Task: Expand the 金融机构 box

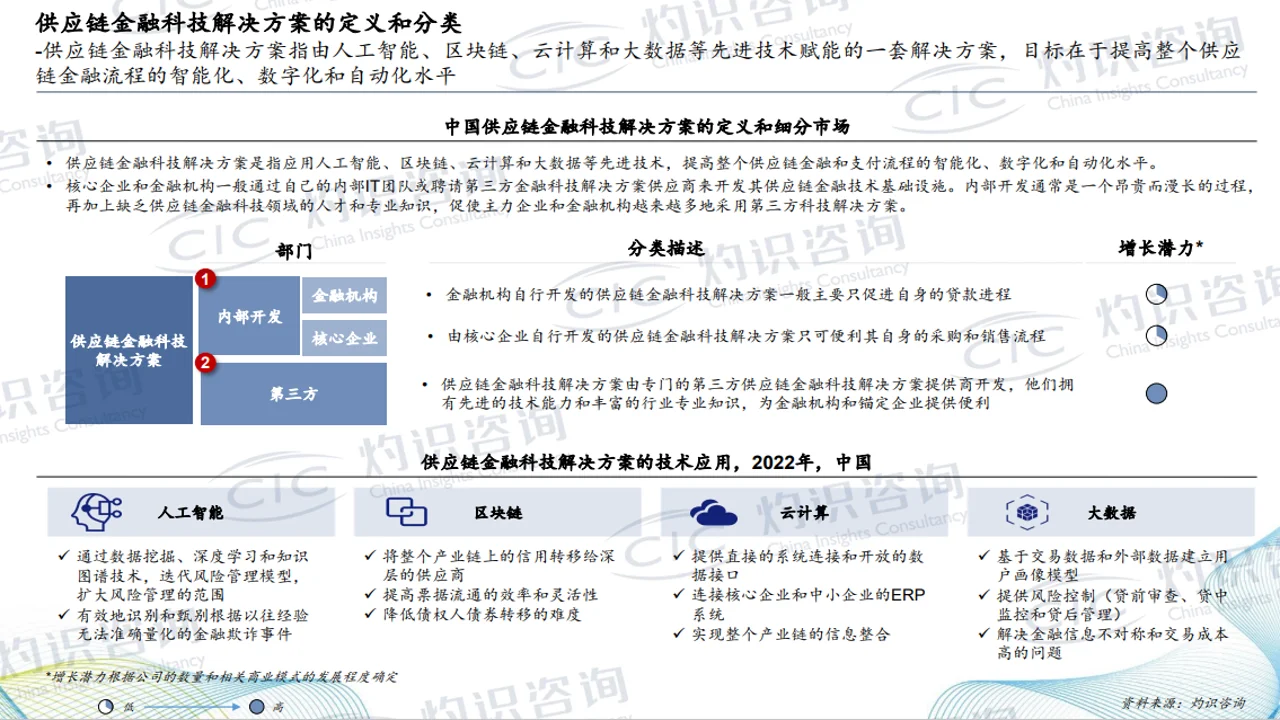Action: 344,295
